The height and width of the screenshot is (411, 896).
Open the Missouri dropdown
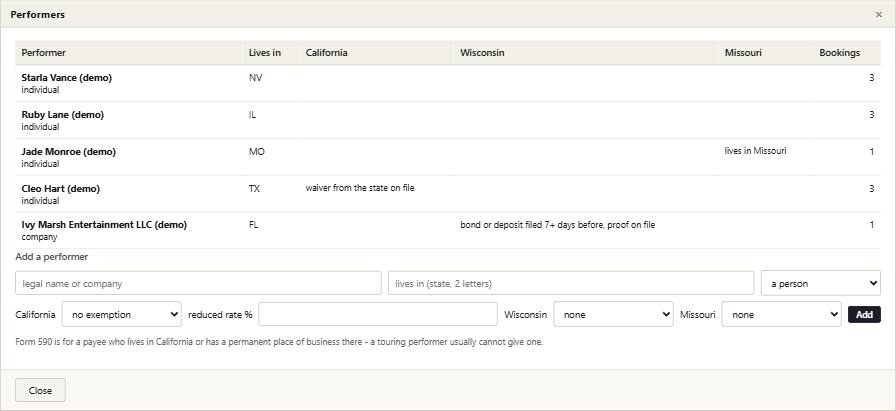pyautogui.click(x=781, y=314)
